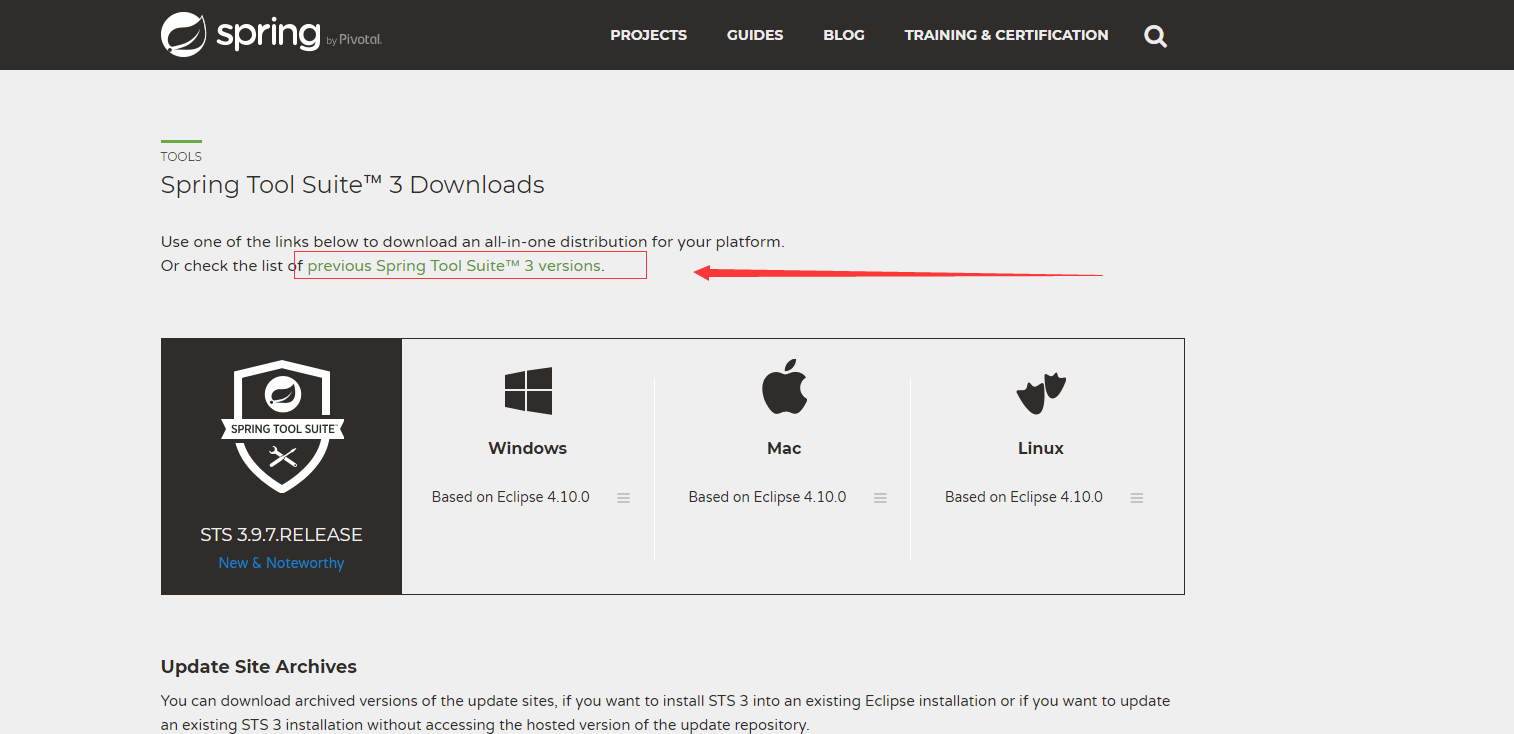Click Based on Eclipse 4.10.0 under Windows
The image size is (1514, 734).
point(511,497)
